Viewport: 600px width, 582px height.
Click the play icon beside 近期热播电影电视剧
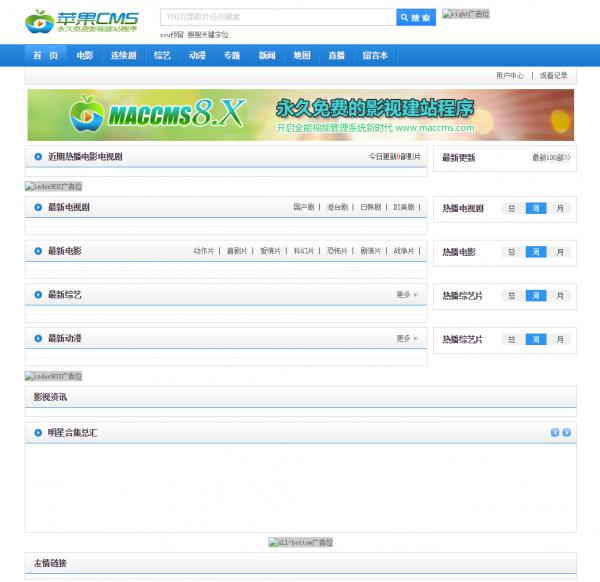coord(36,157)
